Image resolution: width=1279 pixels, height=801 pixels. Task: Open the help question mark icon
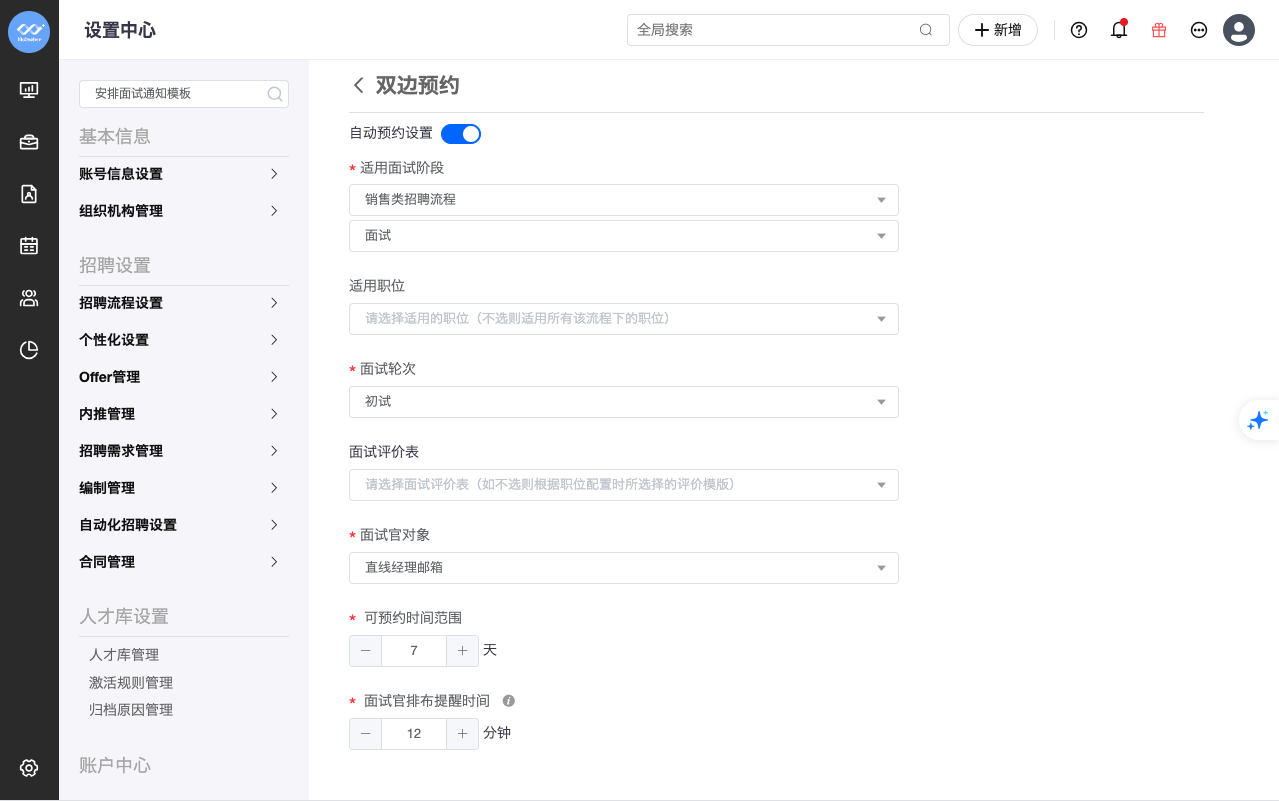pos(1079,30)
